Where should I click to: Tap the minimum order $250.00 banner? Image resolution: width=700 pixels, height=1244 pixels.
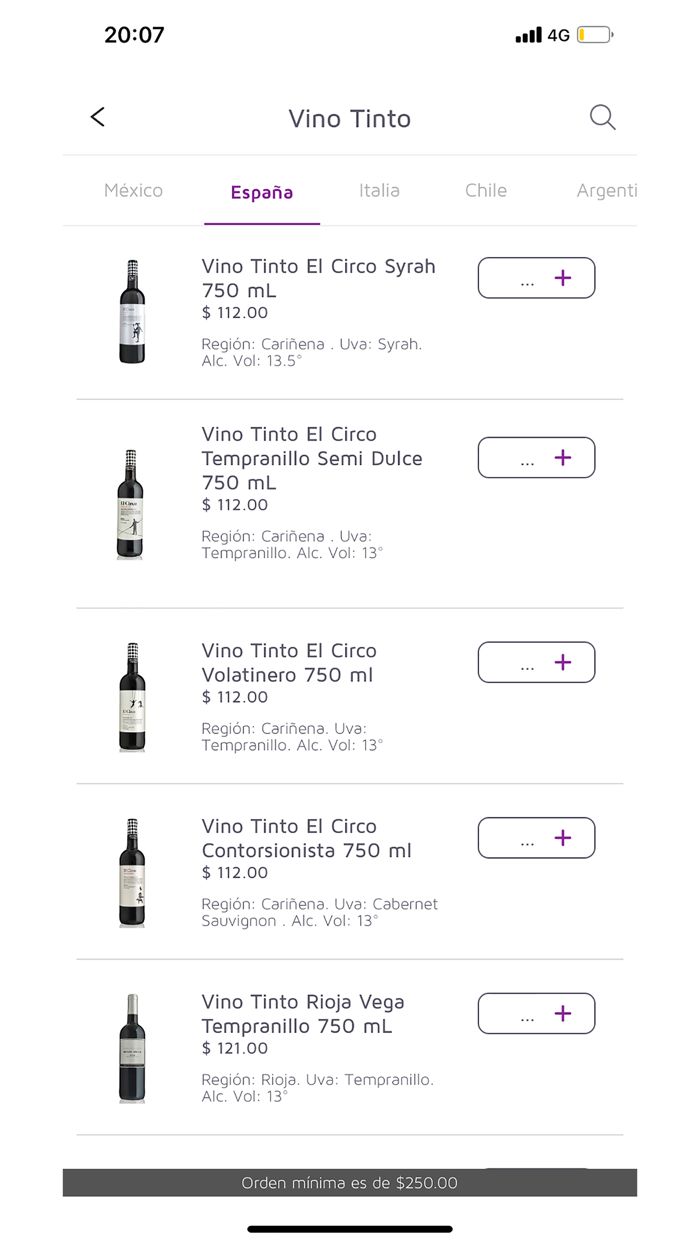(350, 1182)
